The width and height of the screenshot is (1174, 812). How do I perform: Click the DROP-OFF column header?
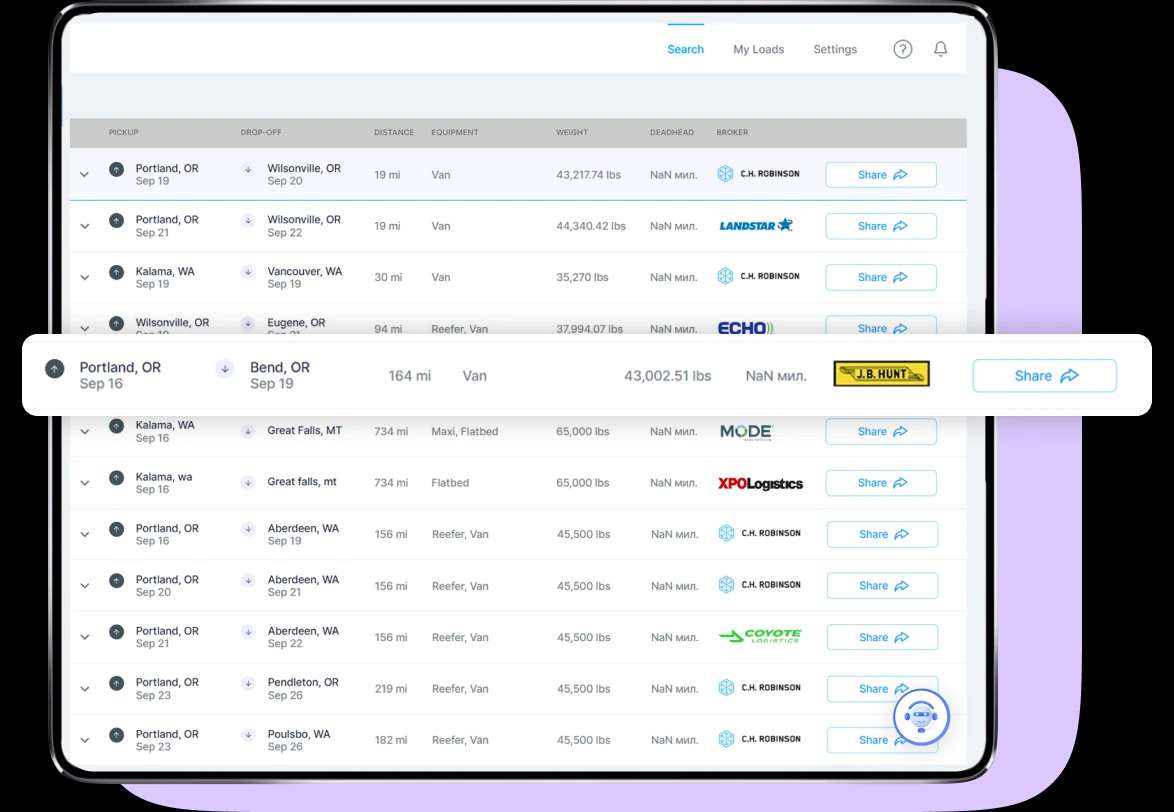tap(261, 132)
